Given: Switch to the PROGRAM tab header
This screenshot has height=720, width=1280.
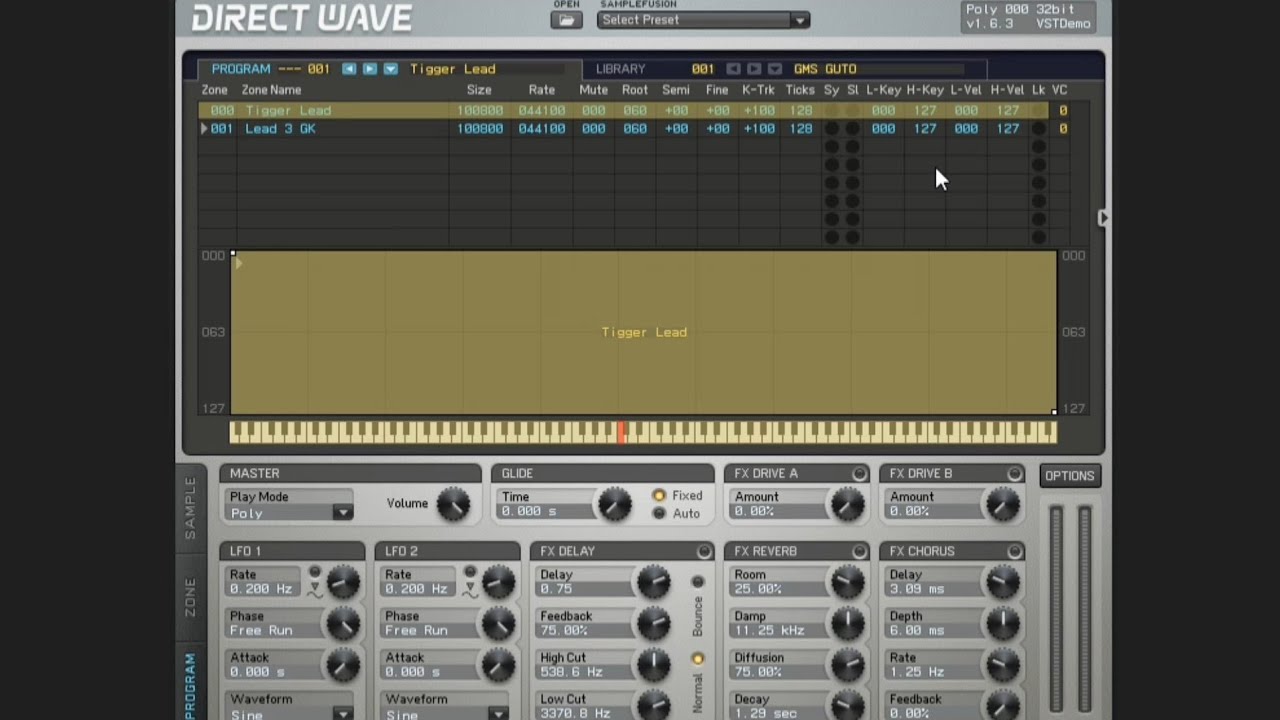Looking at the screenshot, I should [x=241, y=69].
